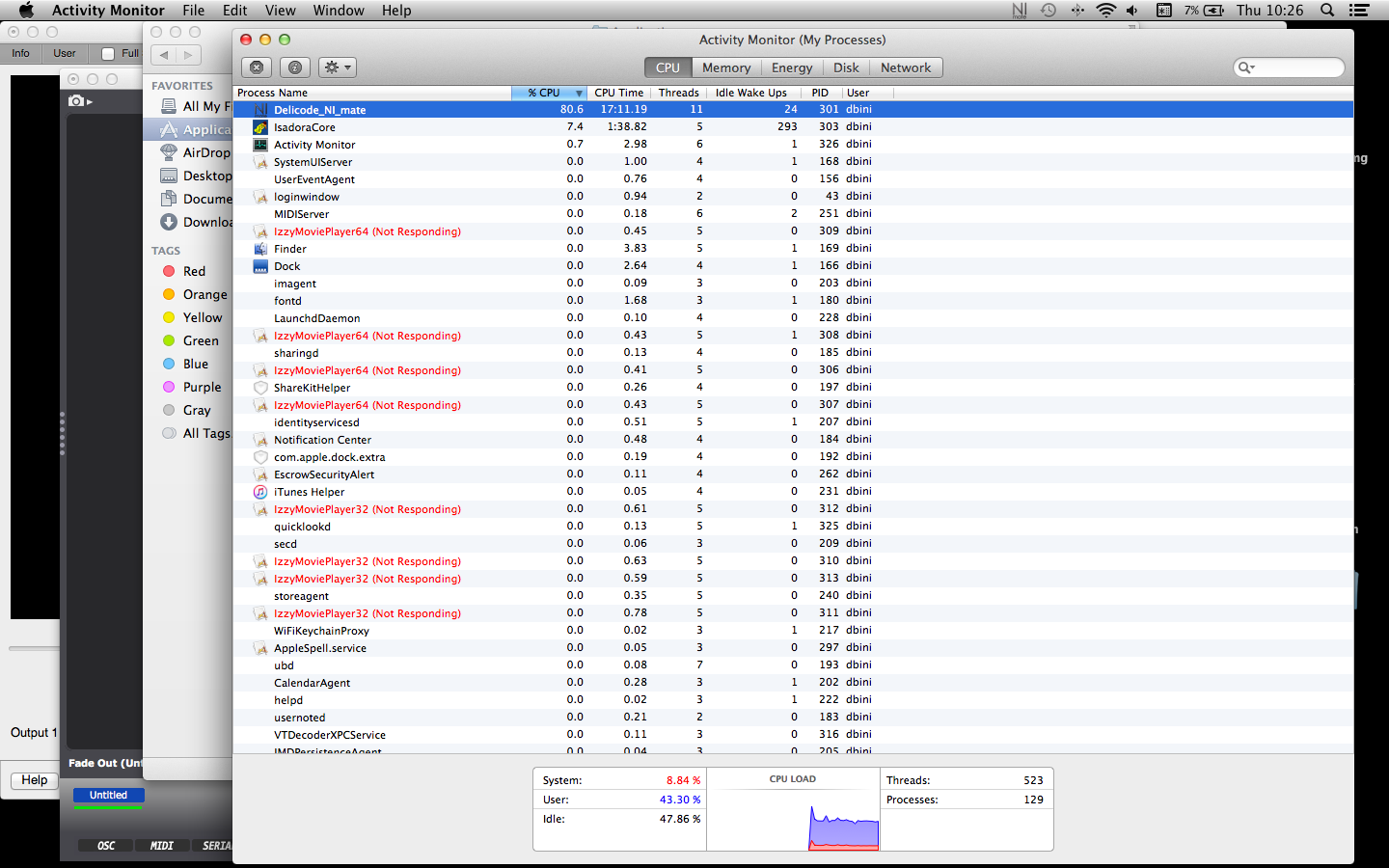Select the CalendarAgent process row
The height and width of the screenshot is (868, 1389).
click(793, 683)
